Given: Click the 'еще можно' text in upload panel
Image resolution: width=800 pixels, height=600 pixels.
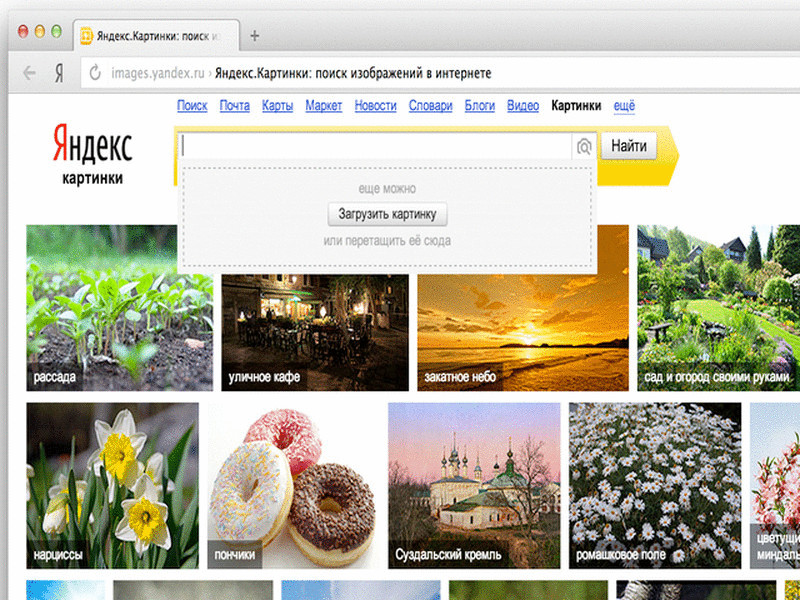Looking at the screenshot, I should [x=387, y=189].
